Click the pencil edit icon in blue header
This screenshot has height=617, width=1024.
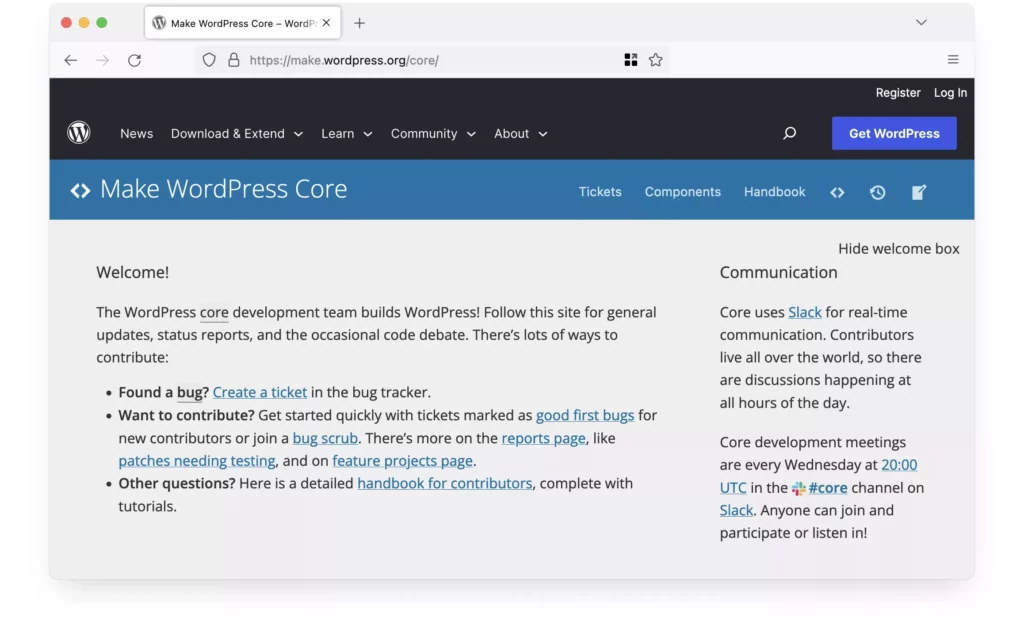(919, 192)
